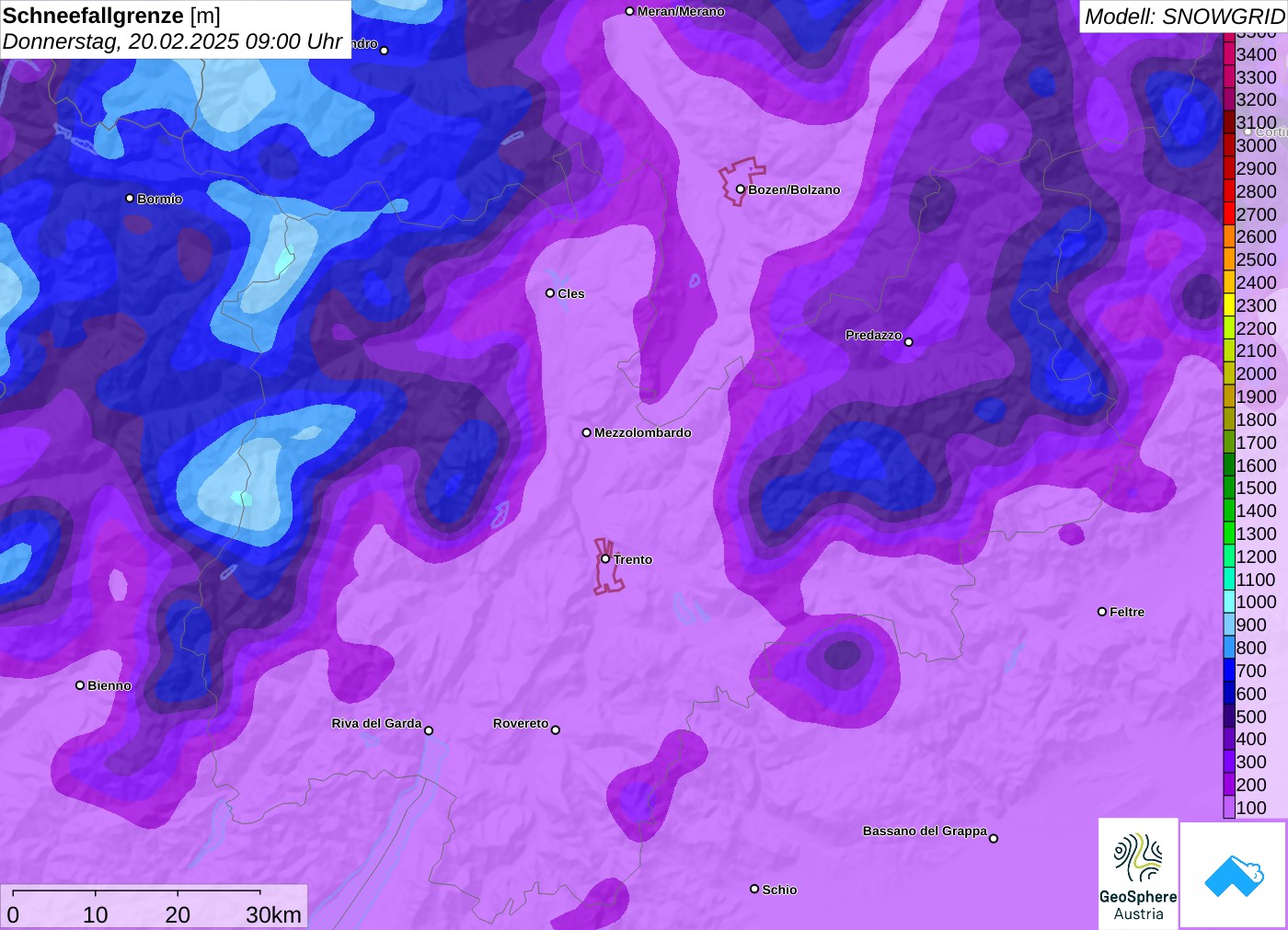Click legend value 1600
Screen dimensions: 1288x930
1257,465
